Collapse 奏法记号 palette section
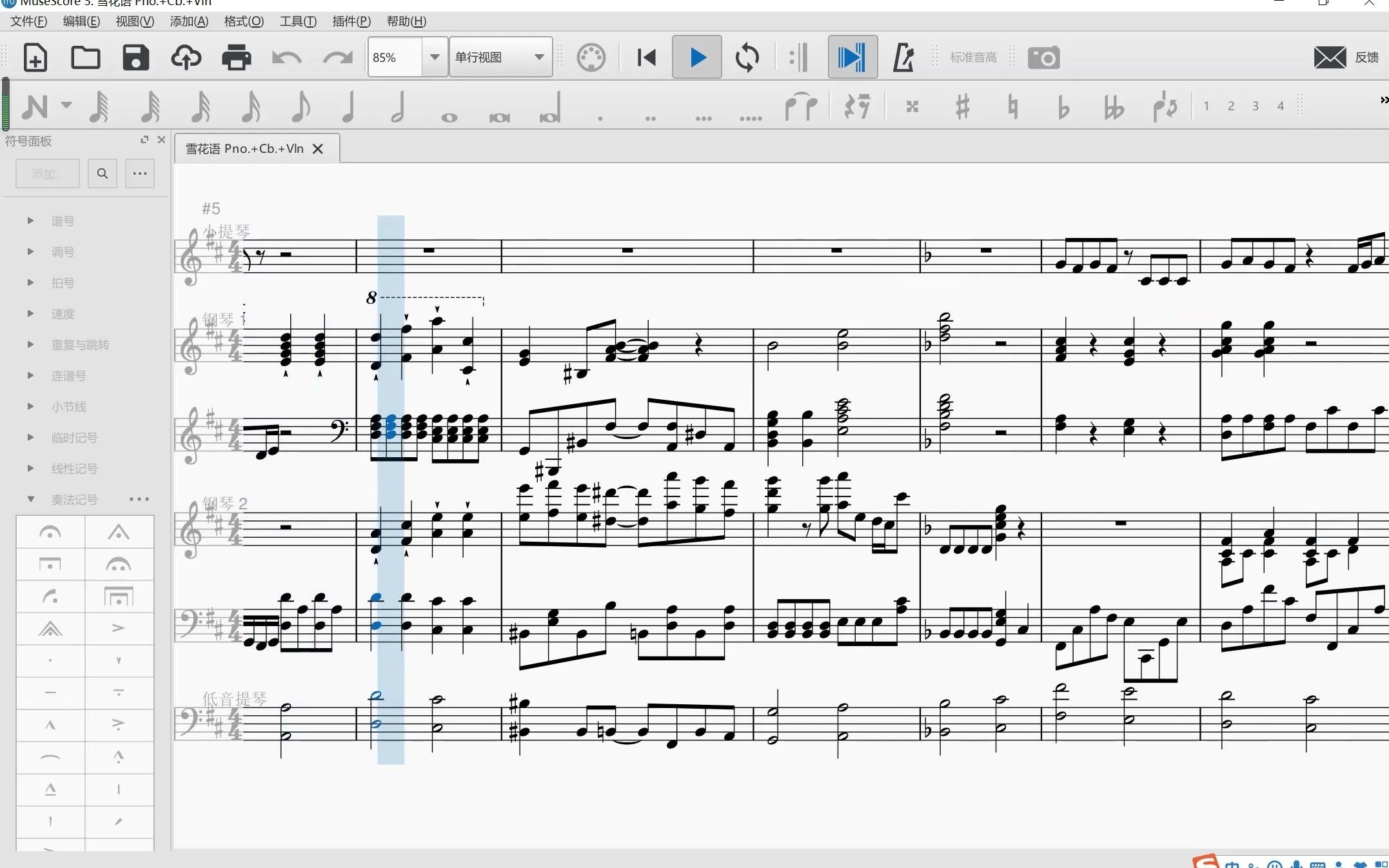 pos(30,499)
